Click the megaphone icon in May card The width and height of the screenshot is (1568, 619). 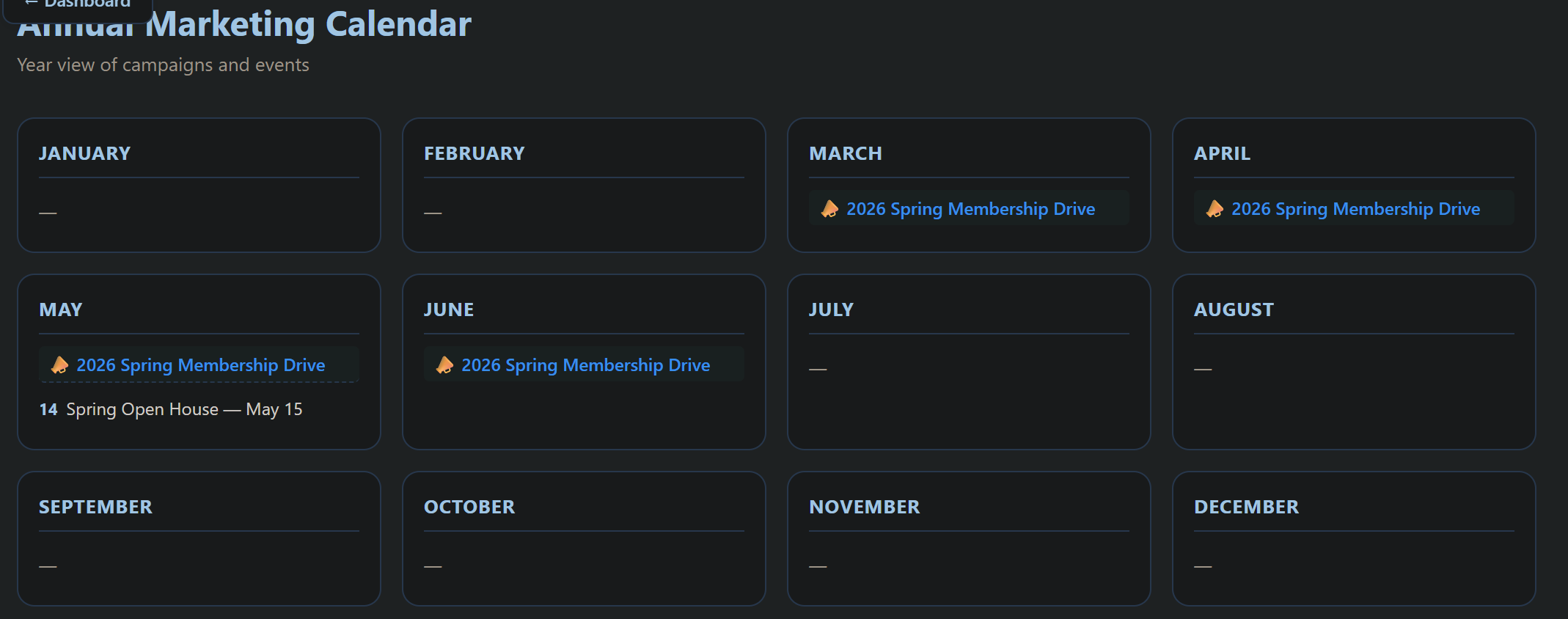point(59,365)
